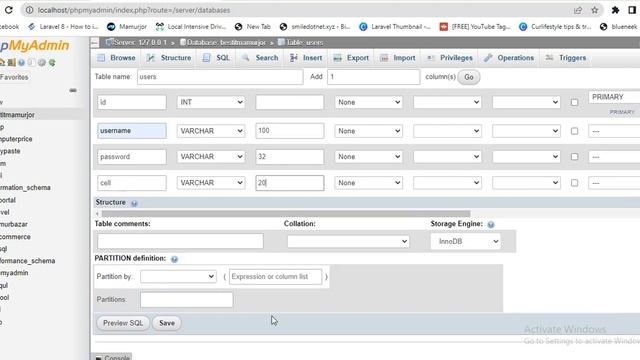Click the Table users breadcrumb

300,42
